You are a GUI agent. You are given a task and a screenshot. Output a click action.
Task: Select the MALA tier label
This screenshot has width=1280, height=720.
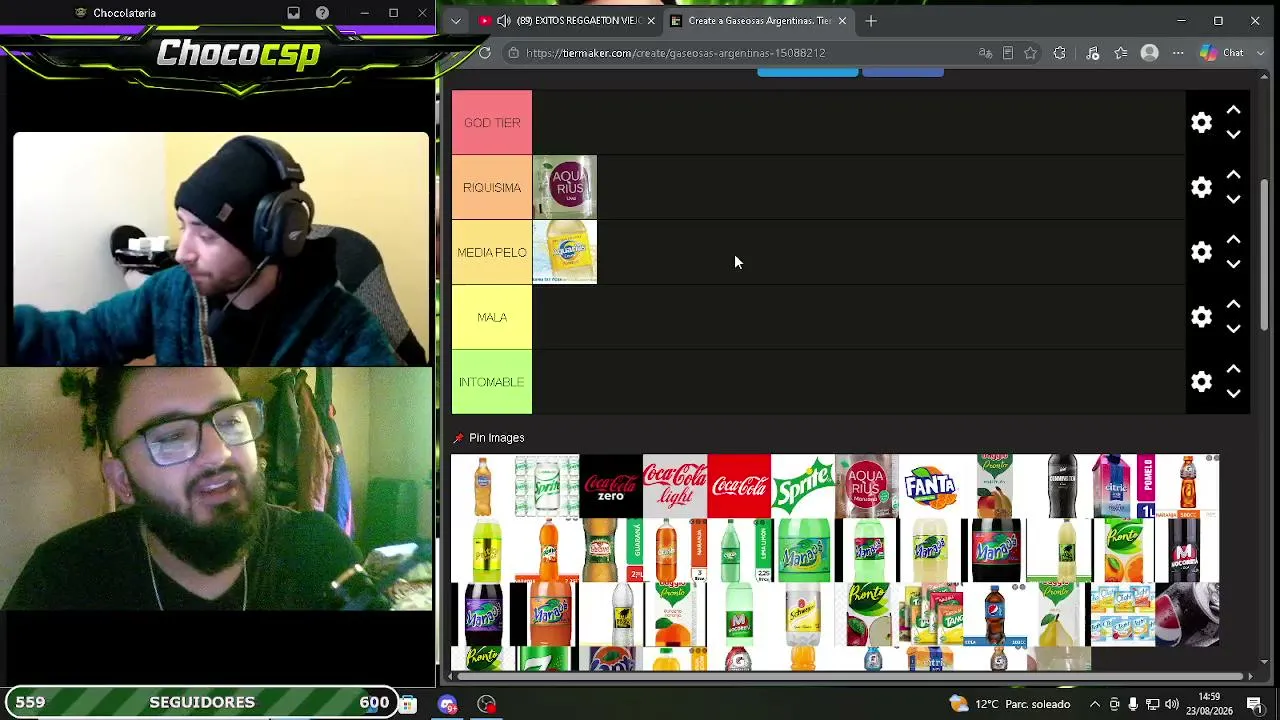[492, 317]
